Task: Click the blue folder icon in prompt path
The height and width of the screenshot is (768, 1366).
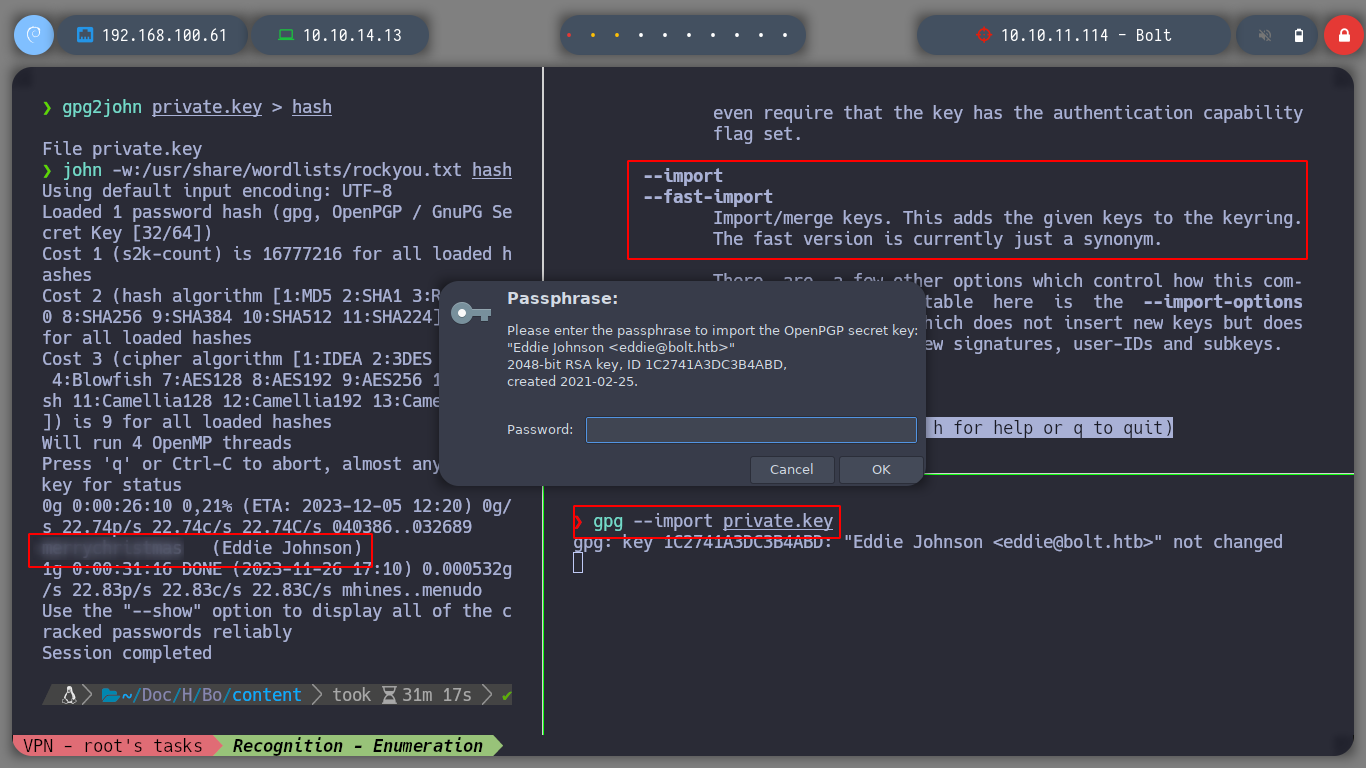Action: 110,694
